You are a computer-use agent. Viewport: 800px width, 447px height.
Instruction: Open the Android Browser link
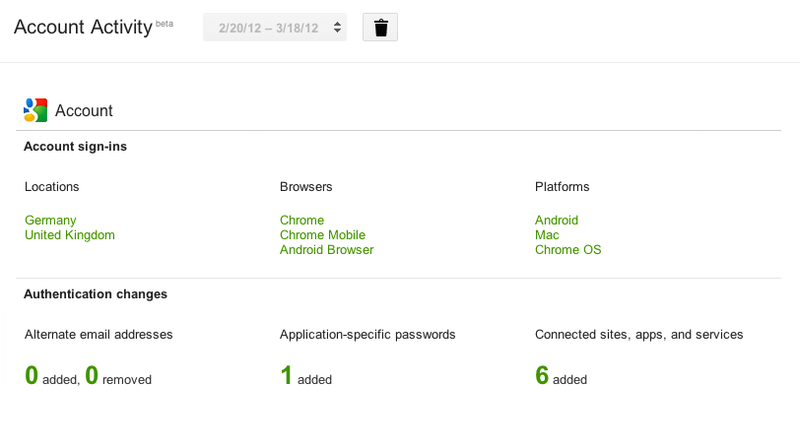(327, 250)
